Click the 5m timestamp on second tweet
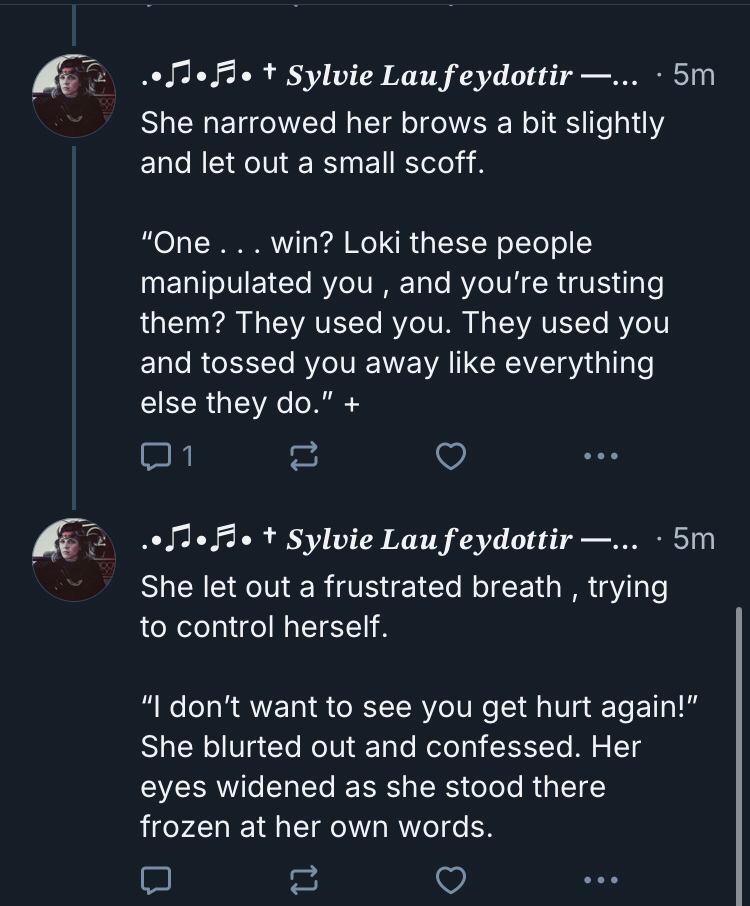The image size is (750, 906). coord(694,539)
